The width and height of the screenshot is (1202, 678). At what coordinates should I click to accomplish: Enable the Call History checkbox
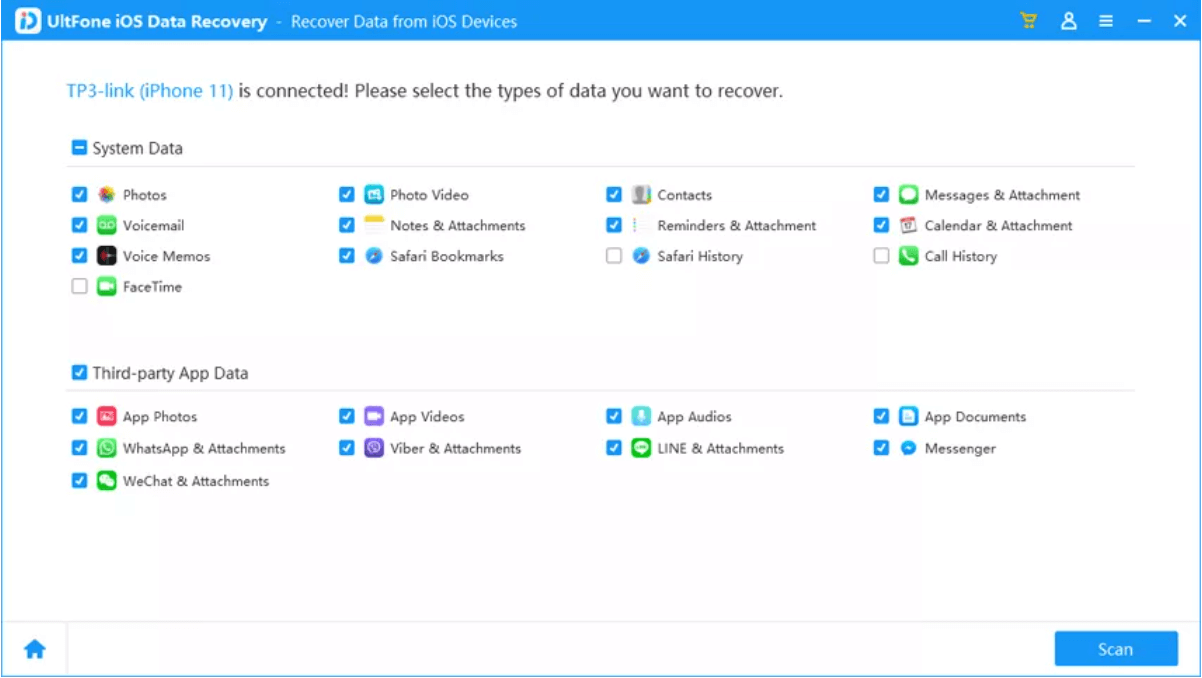[x=881, y=256]
